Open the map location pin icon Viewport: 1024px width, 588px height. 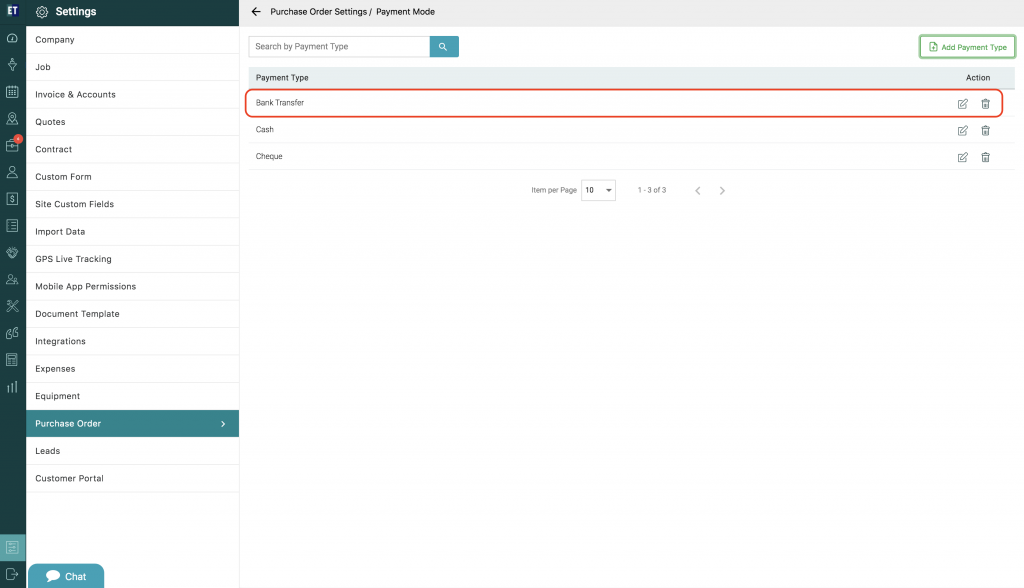tap(12, 118)
